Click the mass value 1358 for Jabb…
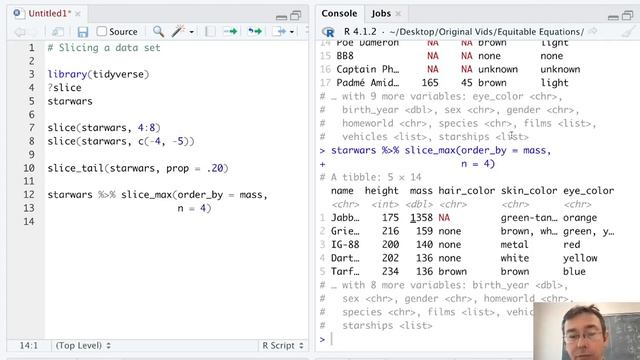Screen dimensions: 640x360 [x=421, y=218]
